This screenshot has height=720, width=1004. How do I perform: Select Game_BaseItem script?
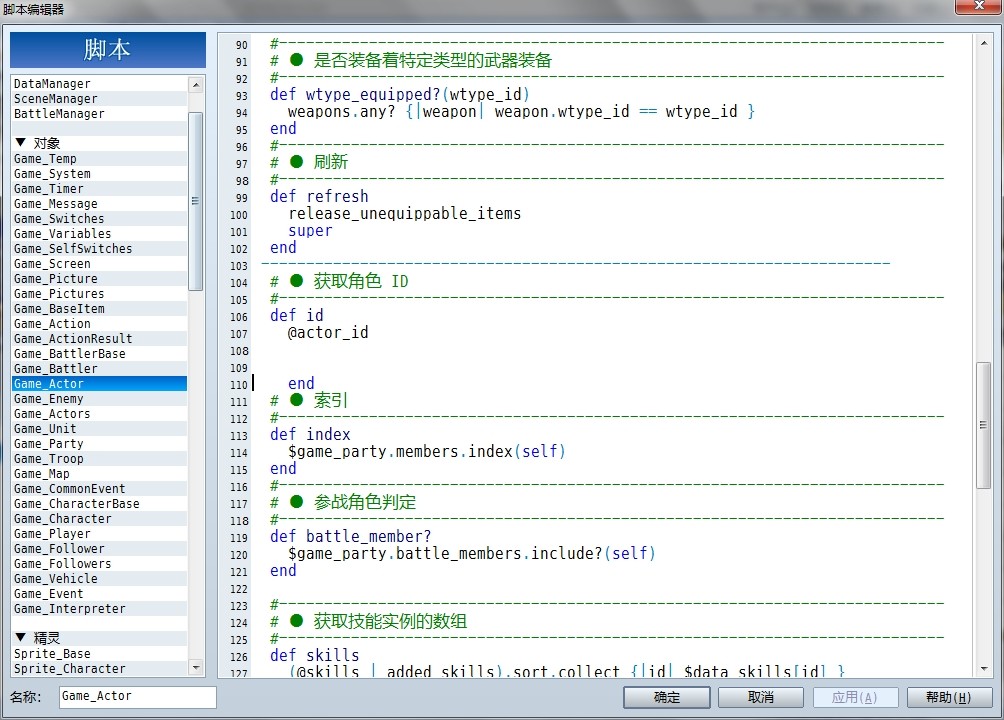[x=99, y=309]
